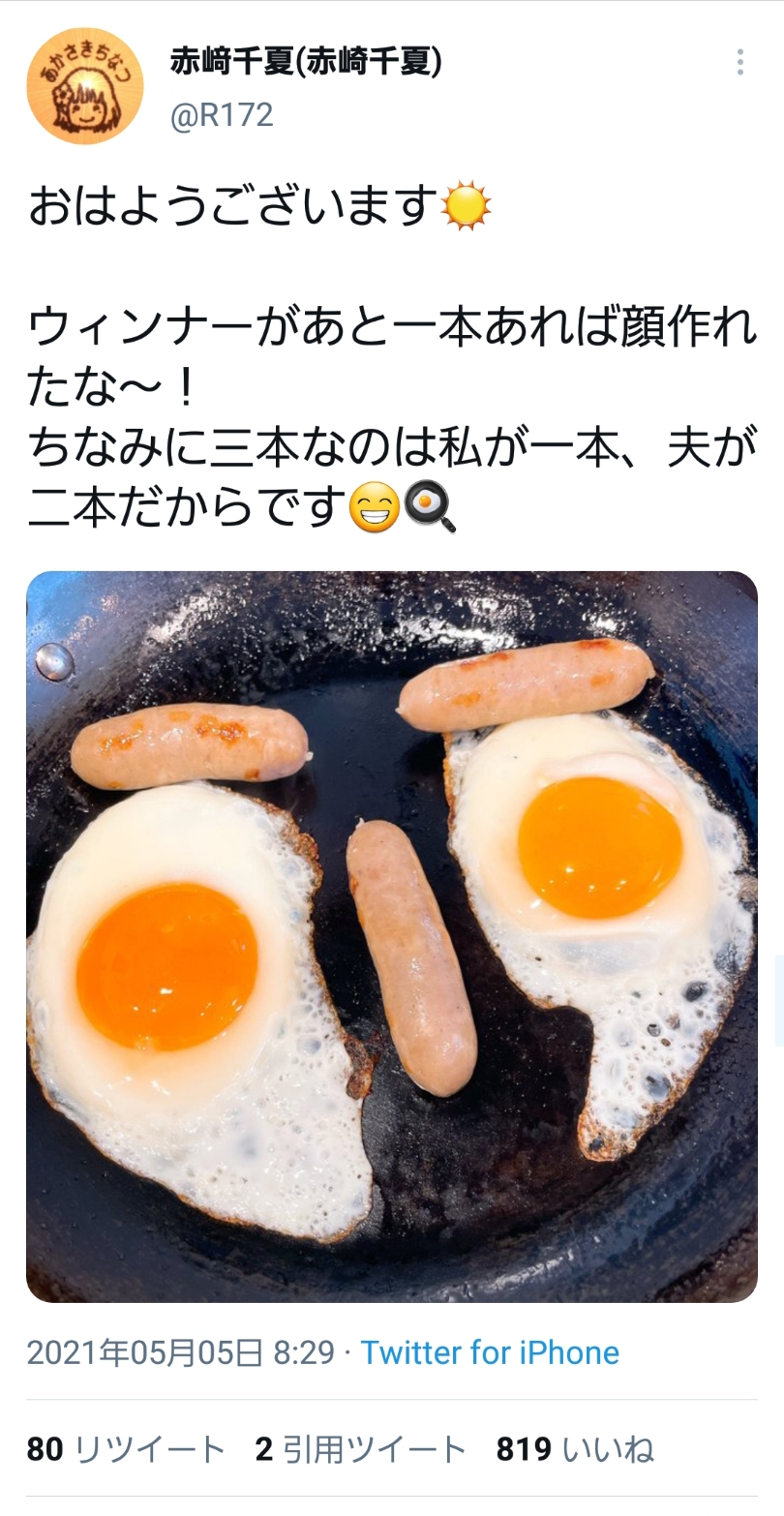This screenshot has width=784, height=1516.
Task: Open photo at right egg yolk
Action: 599,847
